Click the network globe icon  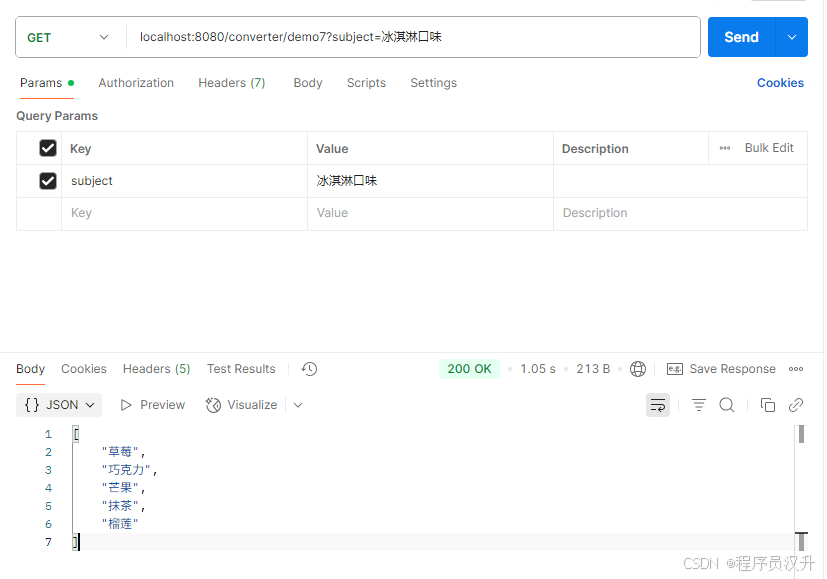click(x=638, y=369)
